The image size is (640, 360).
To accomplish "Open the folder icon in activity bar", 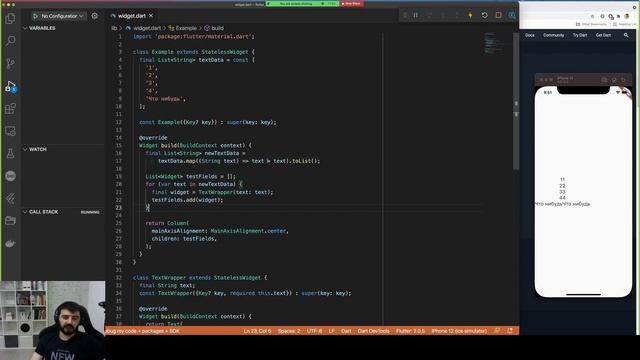I will pos(11,221).
